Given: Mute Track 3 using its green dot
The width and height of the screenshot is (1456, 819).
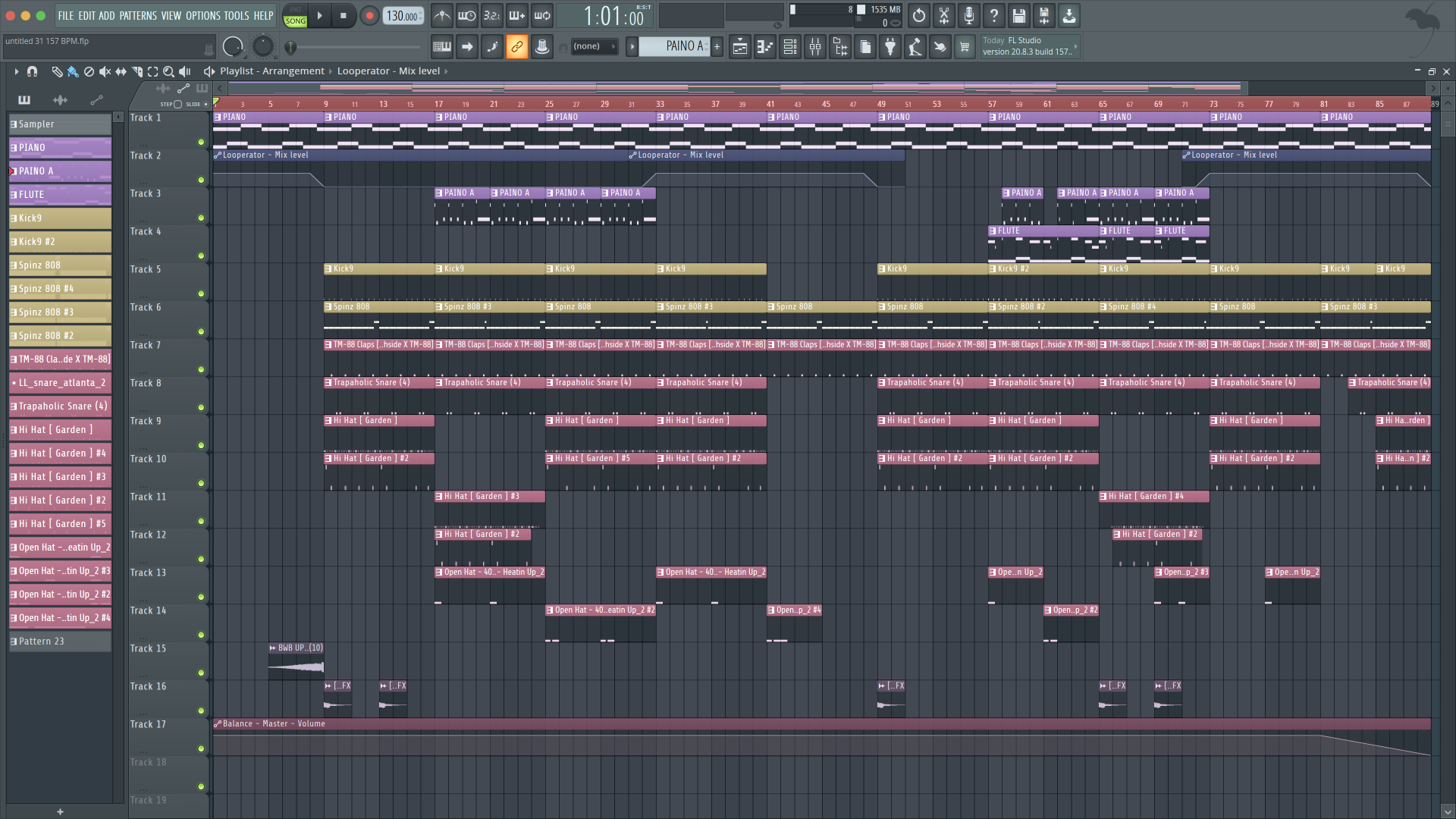Looking at the screenshot, I should [x=201, y=218].
